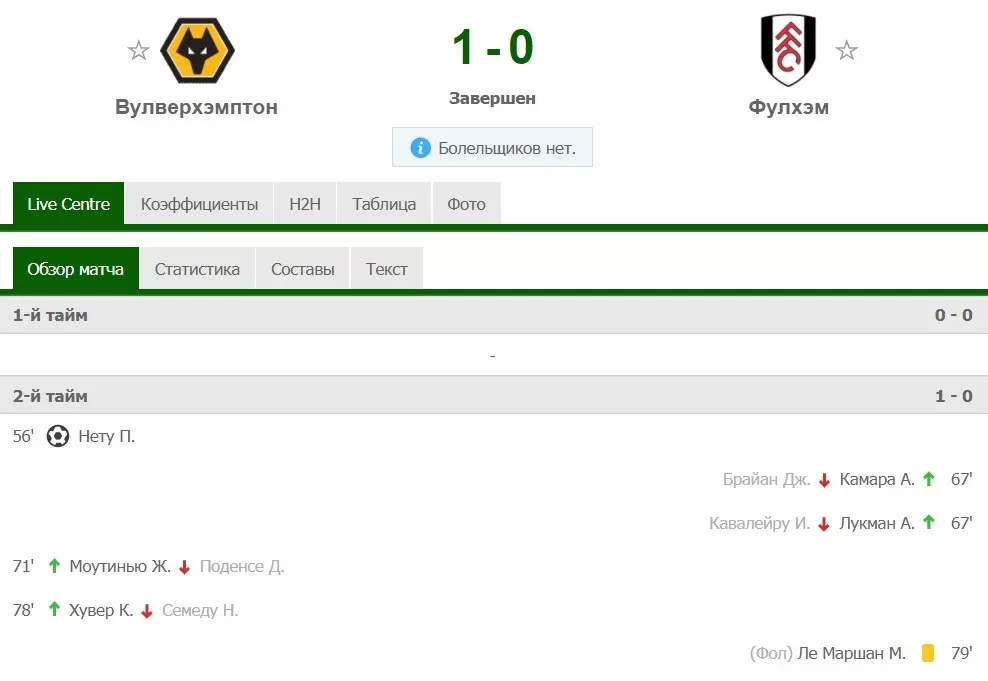Open the Таблица tab
The image size is (988, 681).
click(x=384, y=203)
